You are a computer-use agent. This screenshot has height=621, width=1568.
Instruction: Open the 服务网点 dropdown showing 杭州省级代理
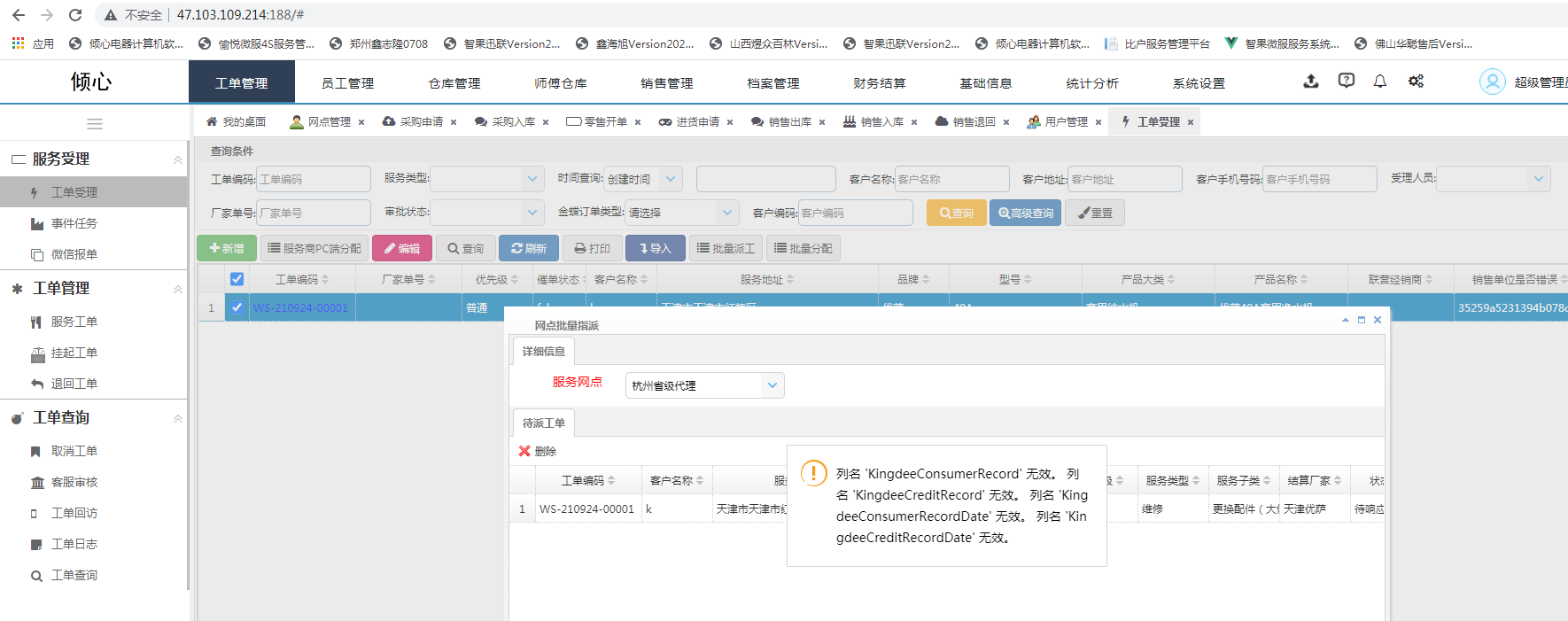(704, 385)
